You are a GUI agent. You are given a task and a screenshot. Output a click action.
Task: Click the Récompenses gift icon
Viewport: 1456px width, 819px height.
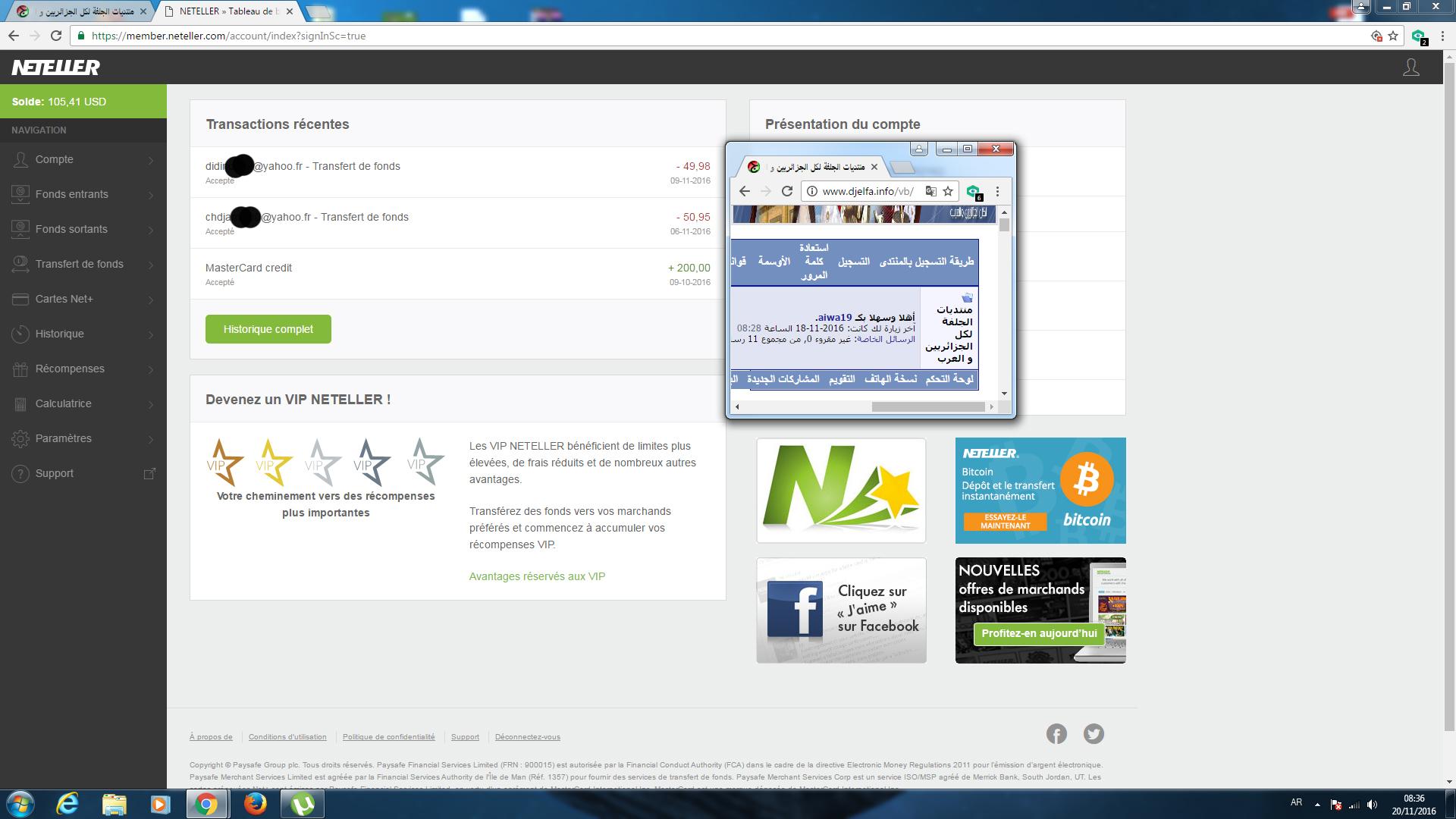(x=20, y=369)
